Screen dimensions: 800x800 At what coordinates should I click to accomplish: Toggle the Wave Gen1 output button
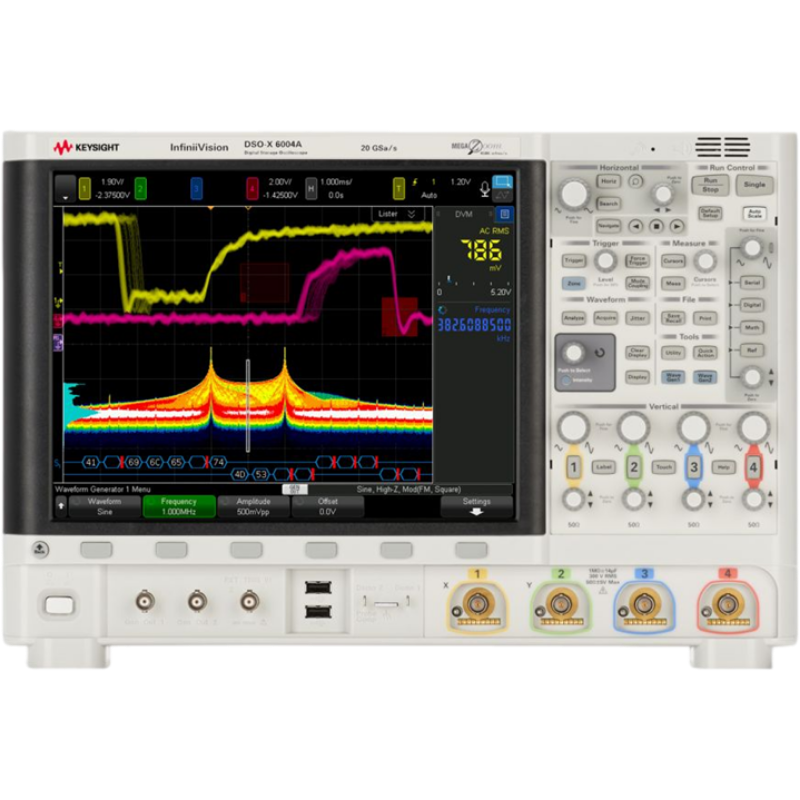click(x=673, y=377)
